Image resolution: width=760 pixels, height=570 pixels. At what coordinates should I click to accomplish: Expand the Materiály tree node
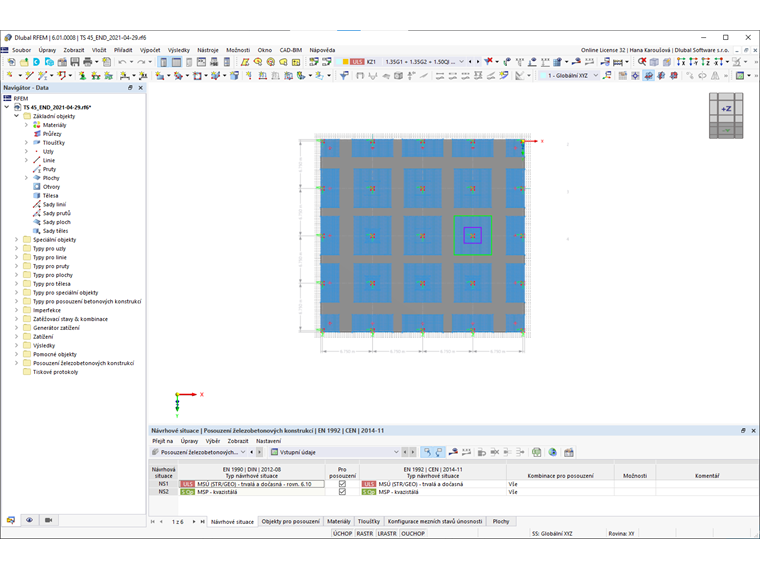click(x=26, y=125)
